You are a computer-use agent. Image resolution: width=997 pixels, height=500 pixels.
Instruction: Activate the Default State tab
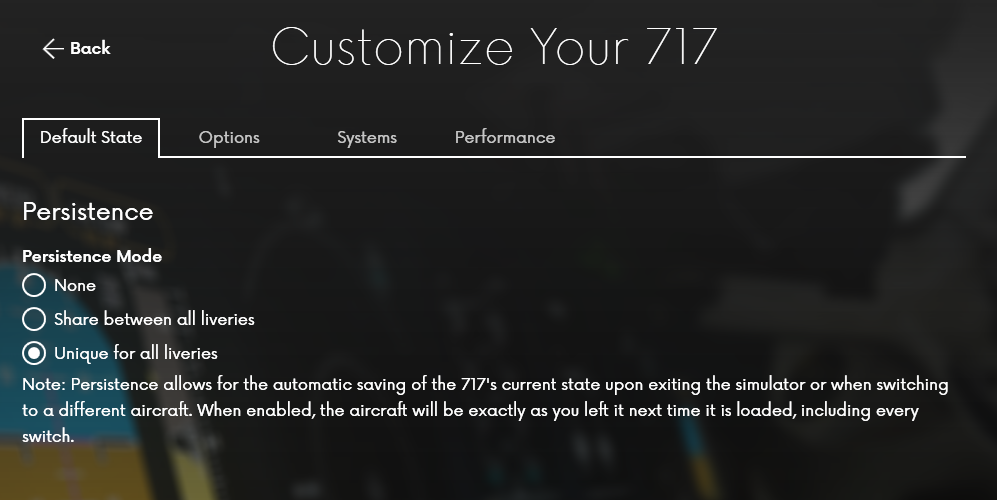point(91,137)
